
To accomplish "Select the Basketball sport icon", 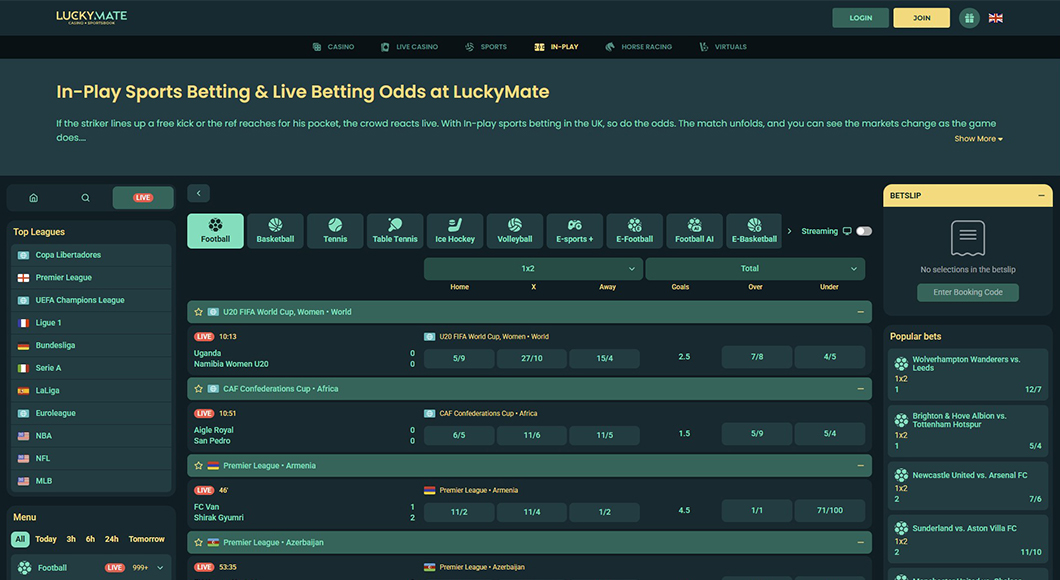I will 275,230.
